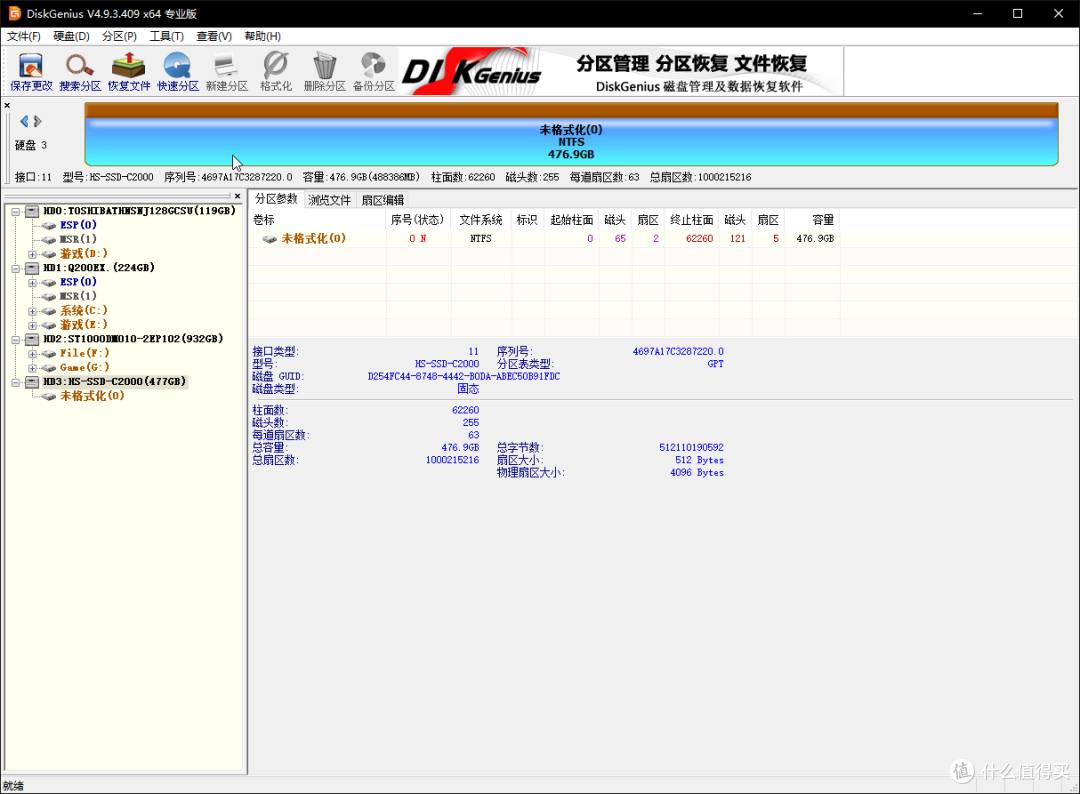Click the total bytes value 512110190592
This screenshot has height=794, width=1080.
pyautogui.click(x=691, y=448)
